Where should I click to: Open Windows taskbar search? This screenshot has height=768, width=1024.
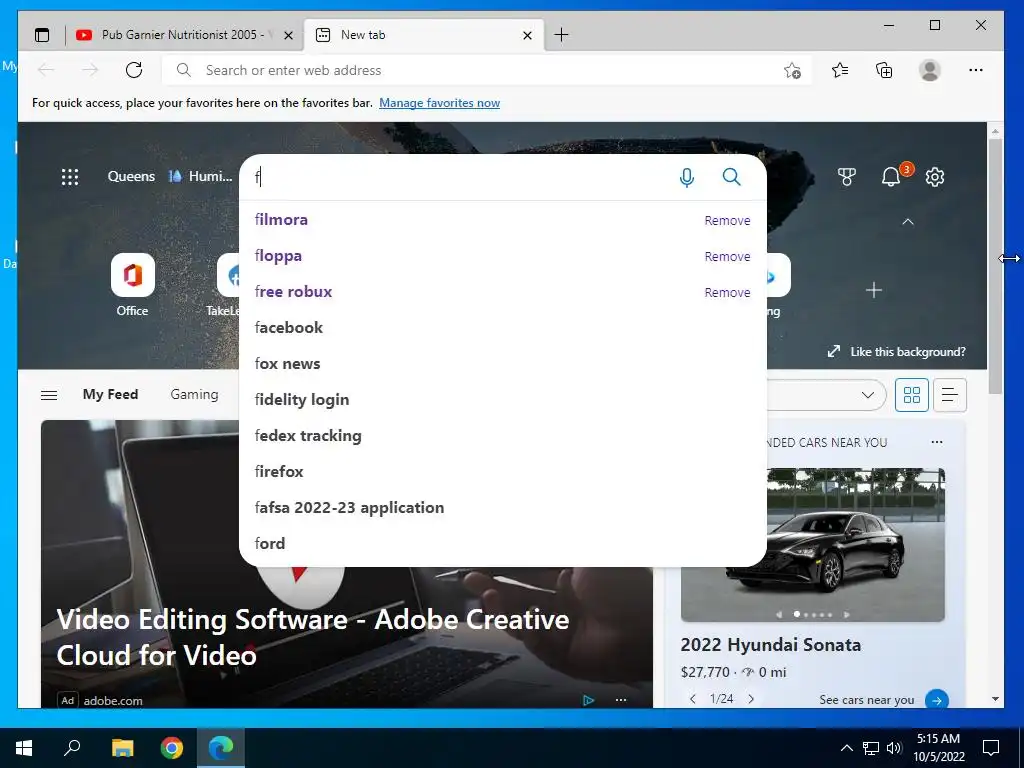point(72,748)
